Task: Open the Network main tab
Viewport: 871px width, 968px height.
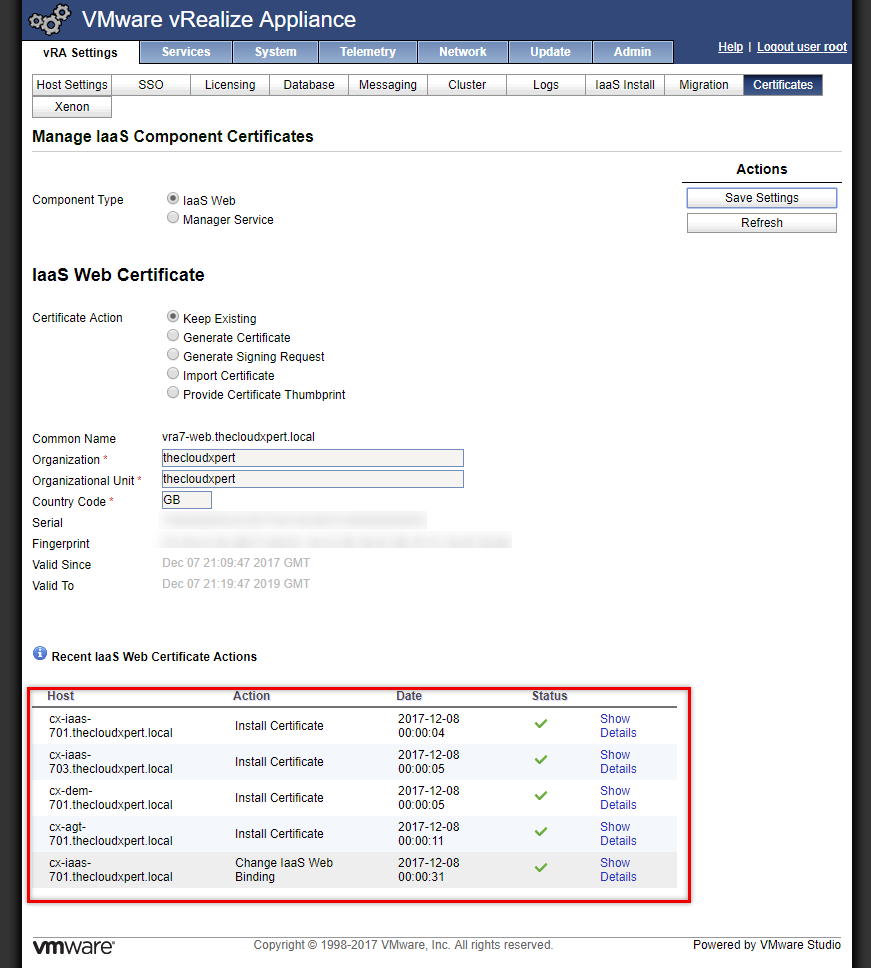Action: pyautogui.click(x=462, y=52)
